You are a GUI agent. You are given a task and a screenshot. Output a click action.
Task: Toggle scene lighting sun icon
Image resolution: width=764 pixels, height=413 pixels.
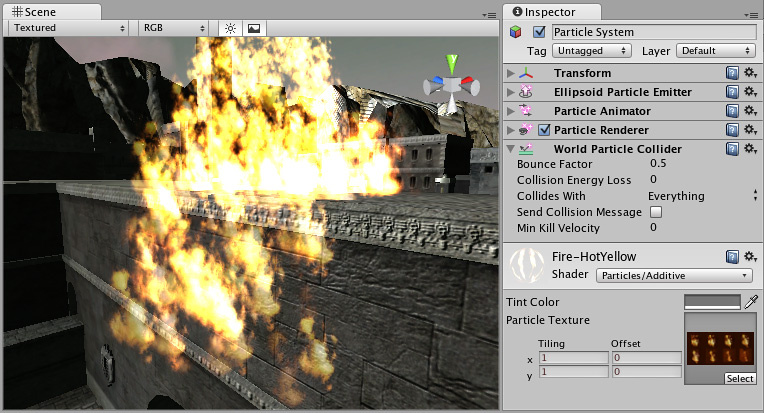230,28
